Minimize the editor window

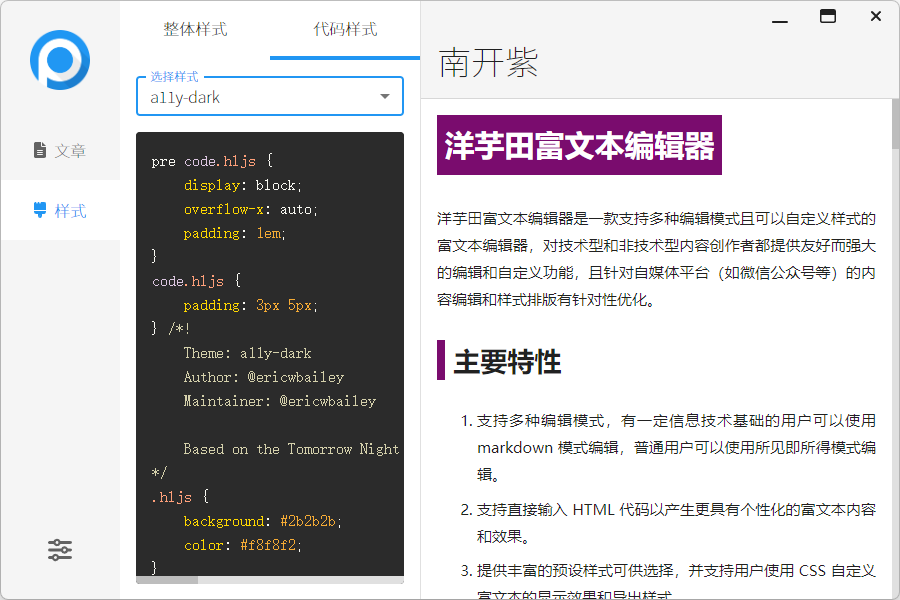coord(779,17)
